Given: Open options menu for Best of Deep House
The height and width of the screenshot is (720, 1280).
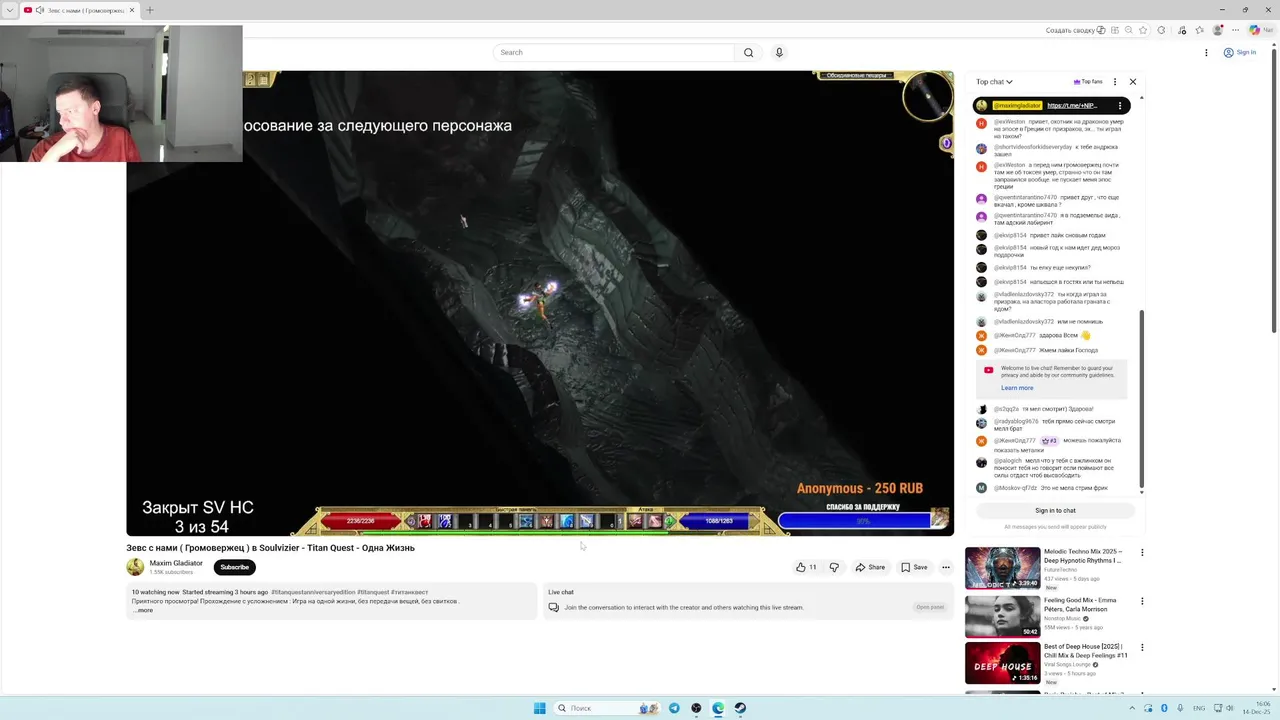Looking at the screenshot, I should pos(1142,648).
